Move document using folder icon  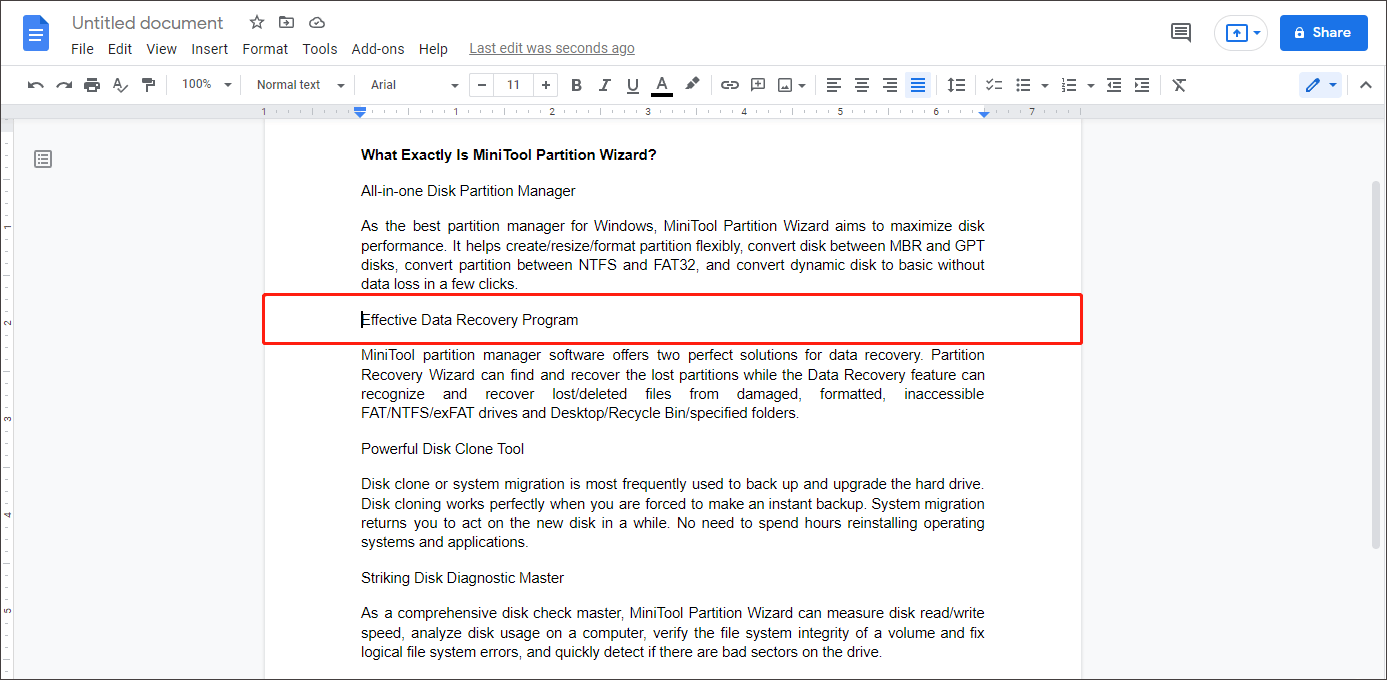click(x=287, y=22)
